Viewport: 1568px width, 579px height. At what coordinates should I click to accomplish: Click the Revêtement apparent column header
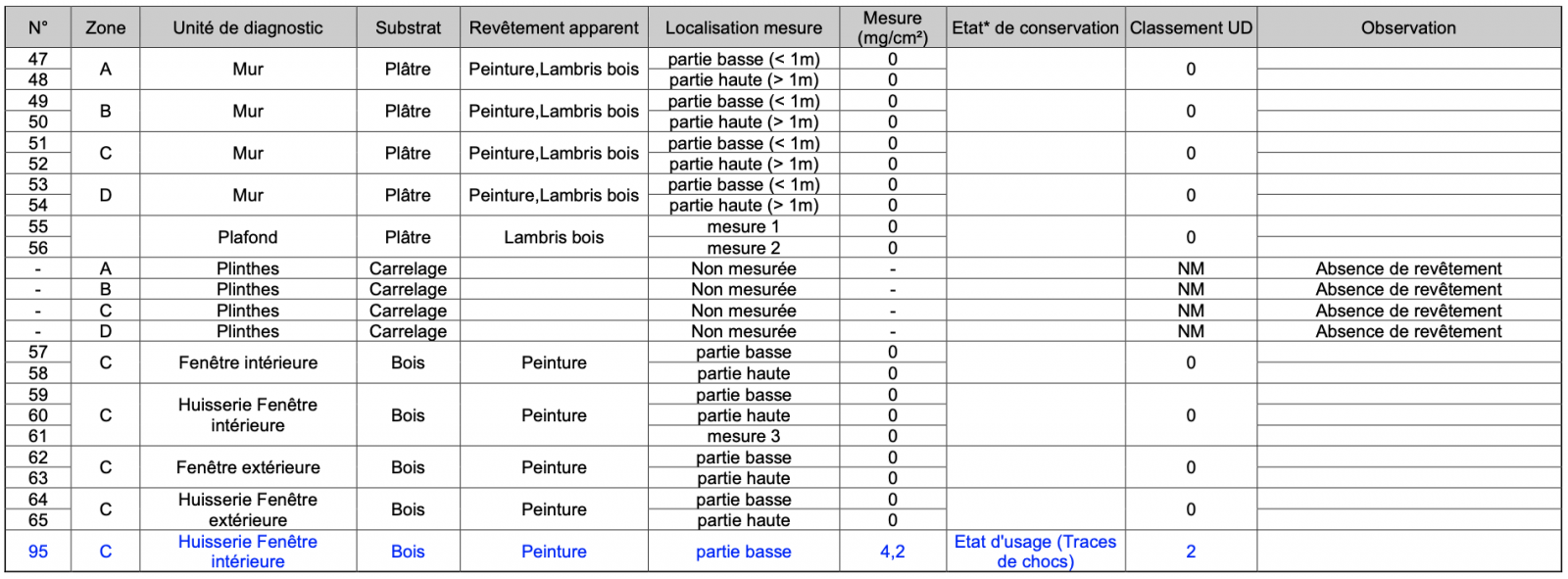(x=554, y=27)
